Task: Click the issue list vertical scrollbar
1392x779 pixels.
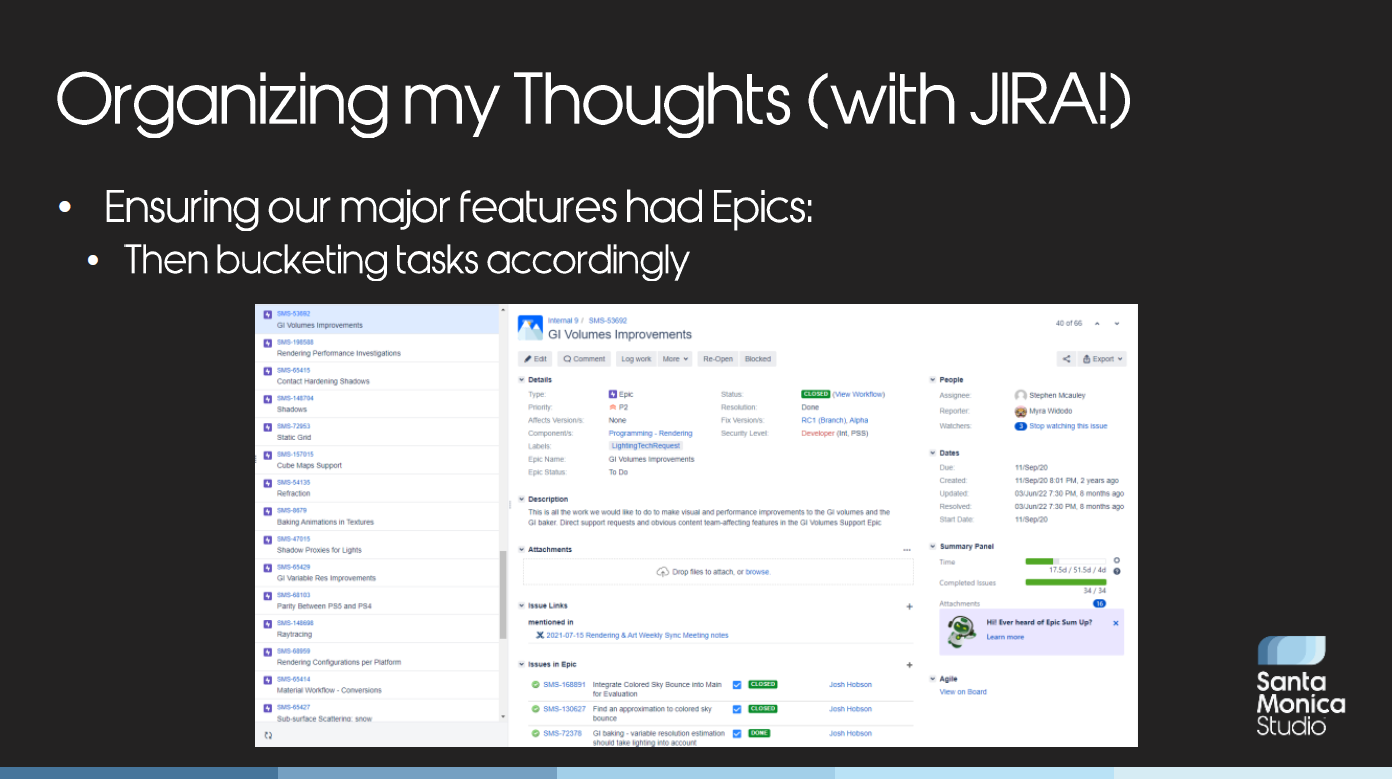Action: [502, 594]
